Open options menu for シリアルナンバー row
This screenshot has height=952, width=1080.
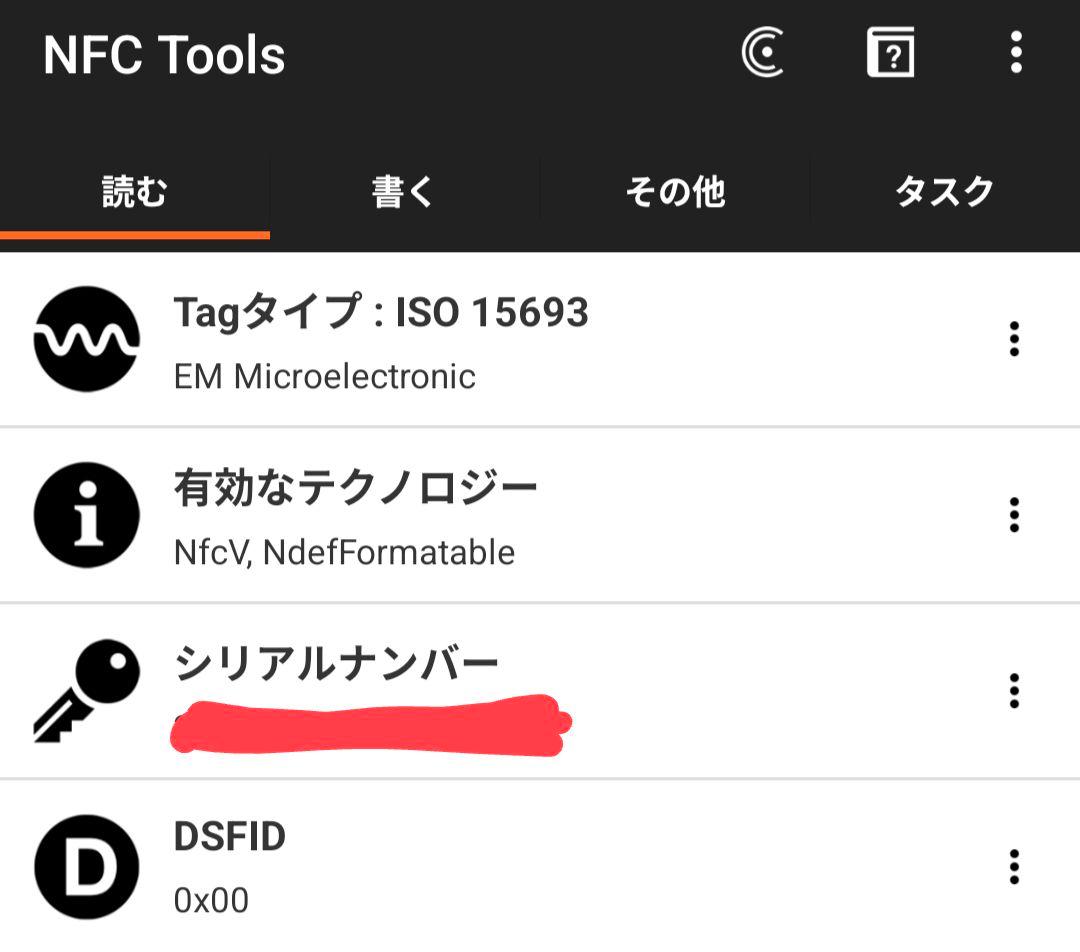(1014, 691)
